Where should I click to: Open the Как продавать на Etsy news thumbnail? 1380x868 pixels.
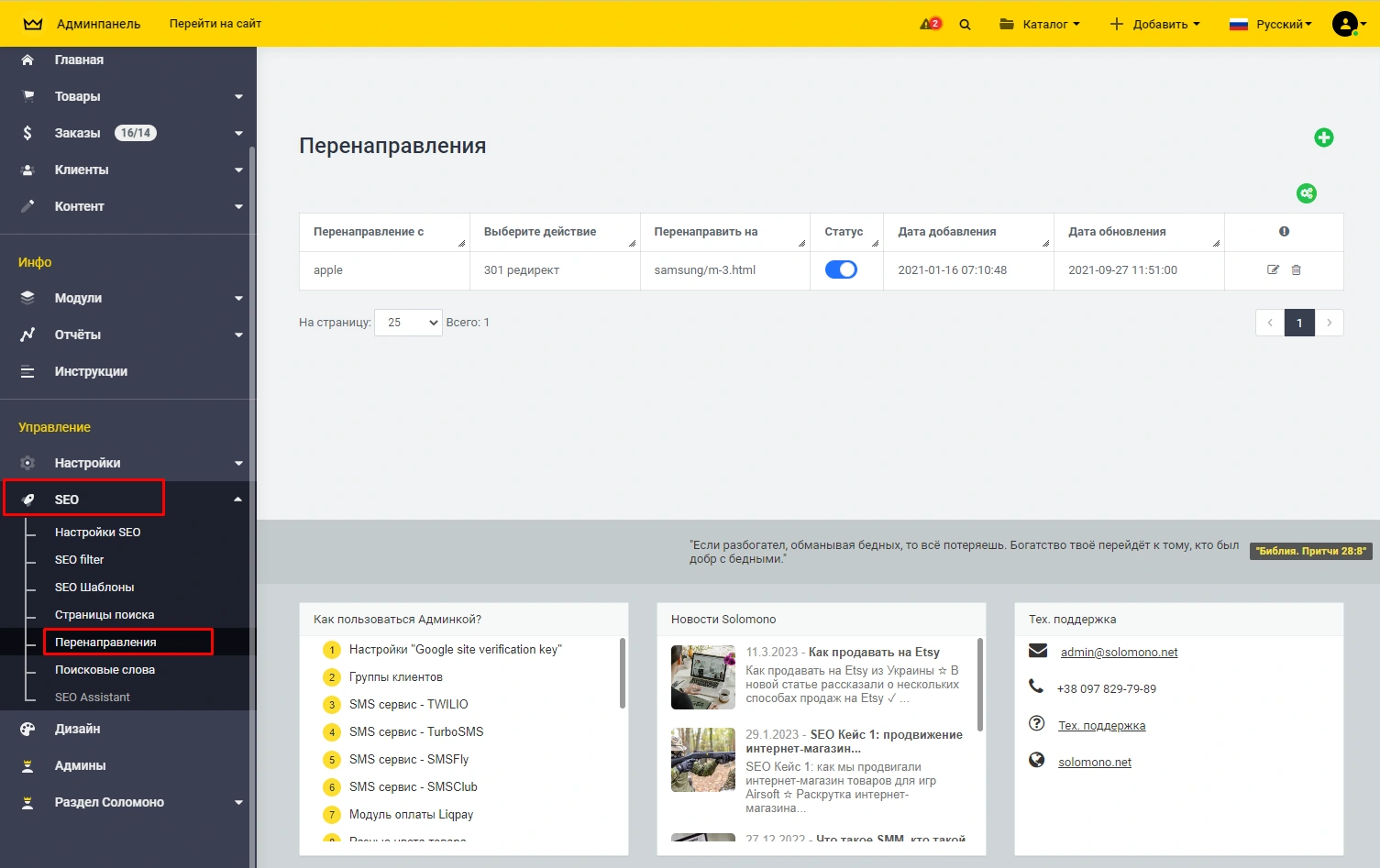702,677
